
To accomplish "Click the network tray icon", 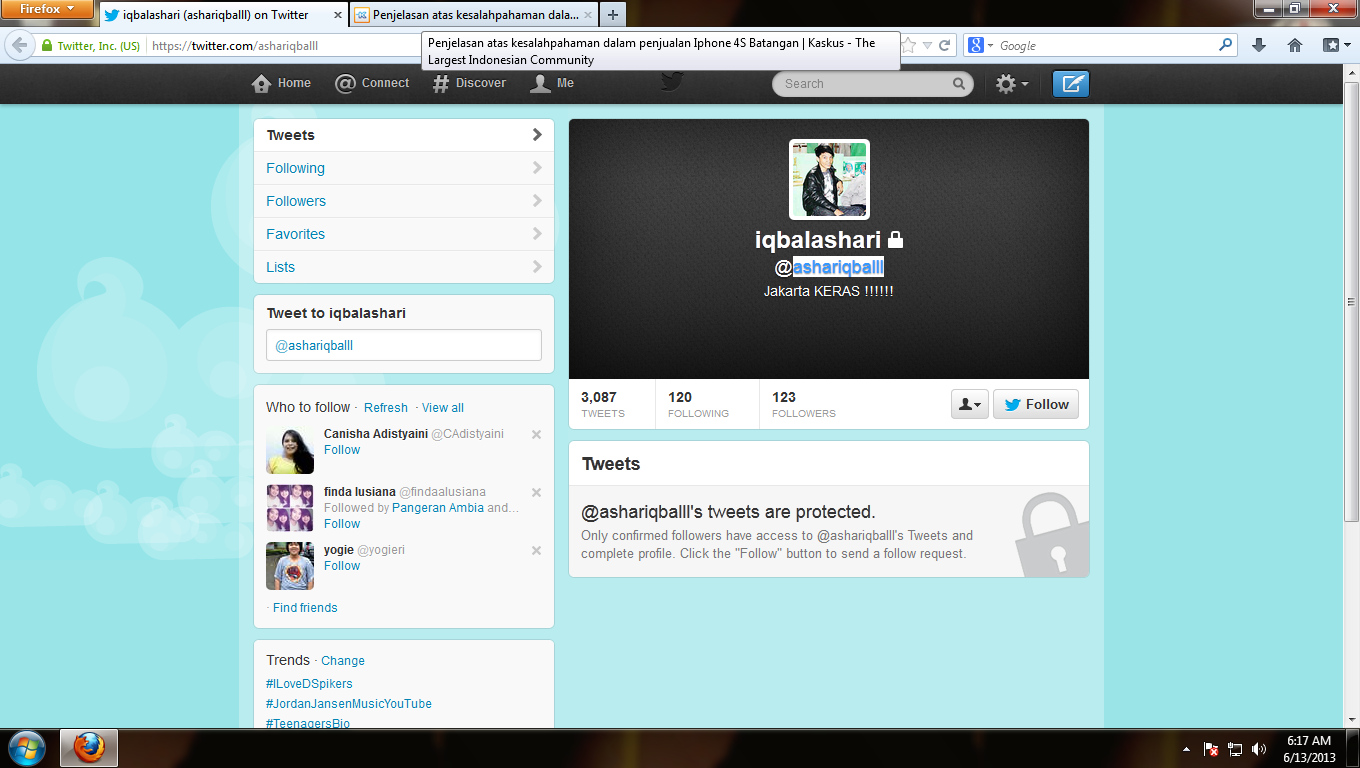I will click(x=1235, y=749).
